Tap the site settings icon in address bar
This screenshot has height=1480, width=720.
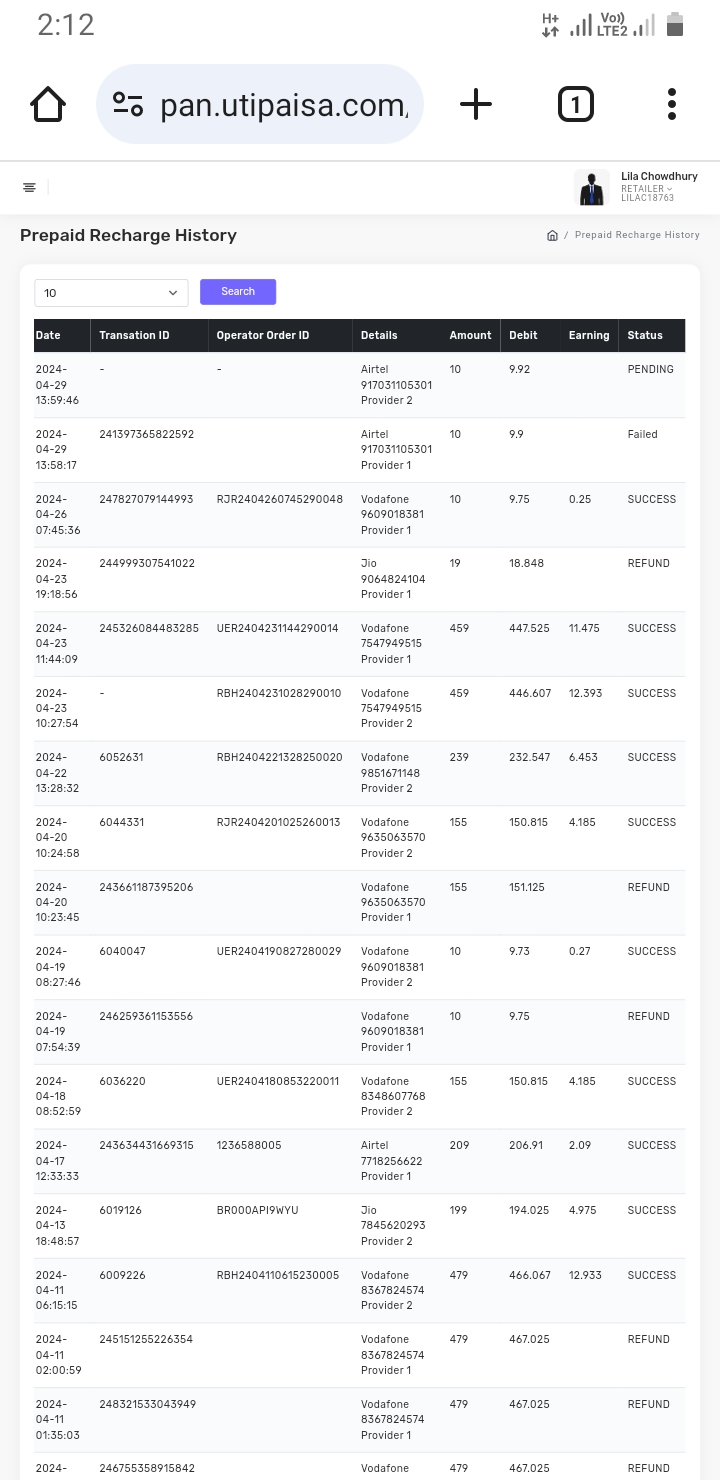click(128, 104)
